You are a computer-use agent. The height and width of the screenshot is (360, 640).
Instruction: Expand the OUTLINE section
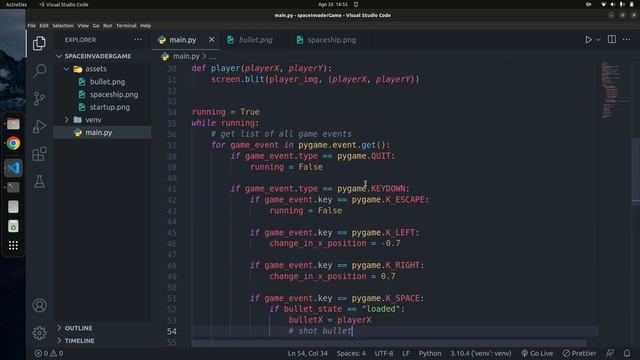point(78,328)
